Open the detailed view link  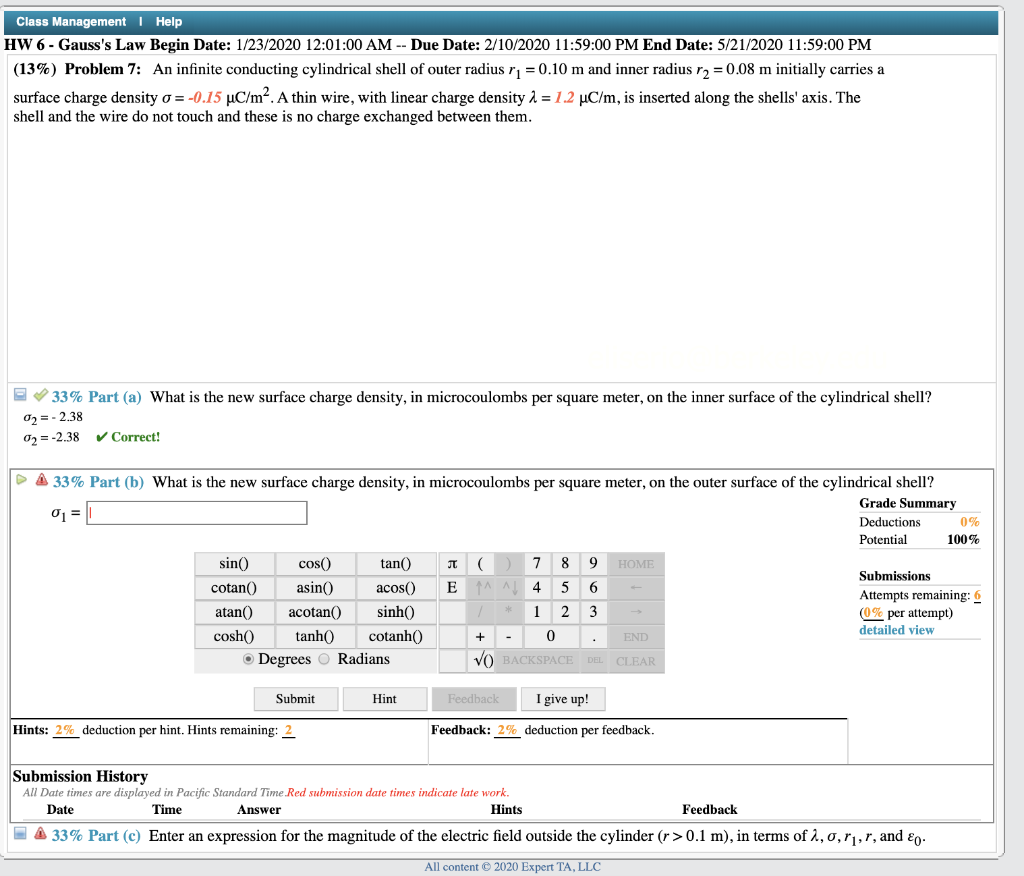point(892,628)
